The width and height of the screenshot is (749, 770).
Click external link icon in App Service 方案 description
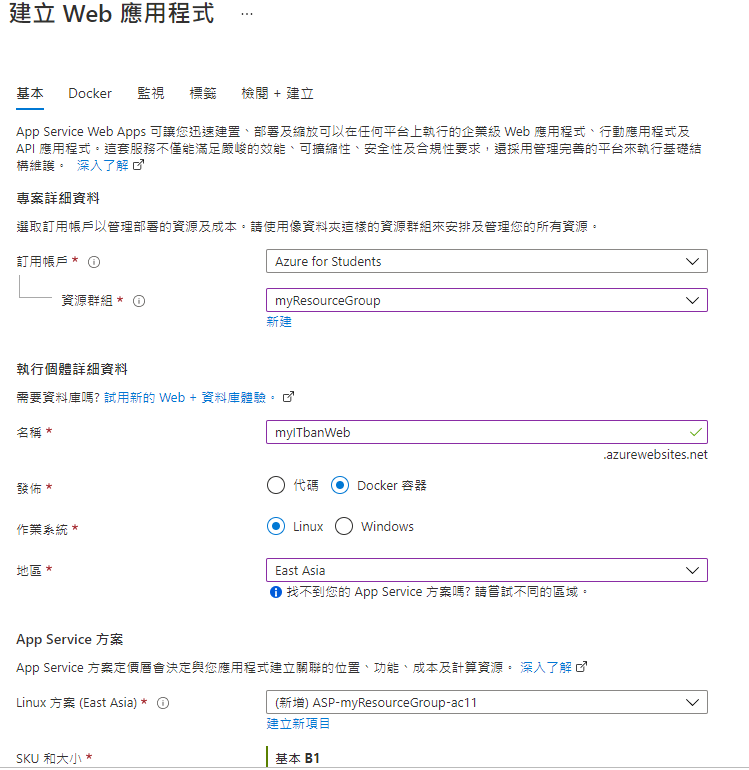click(x=581, y=667)
